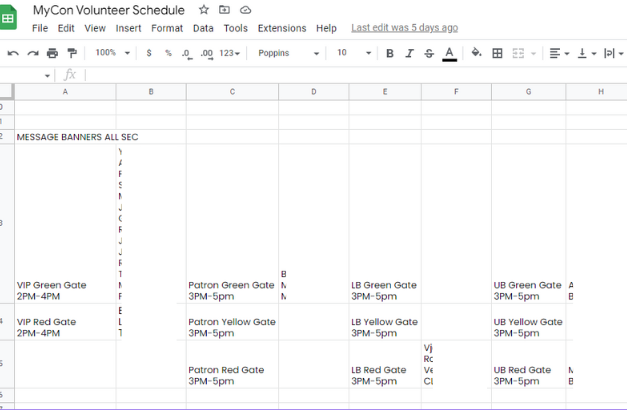This screenshot has height=410, width=627.
Task: Open the Extensions menu
Action: [x=281, y=28]
